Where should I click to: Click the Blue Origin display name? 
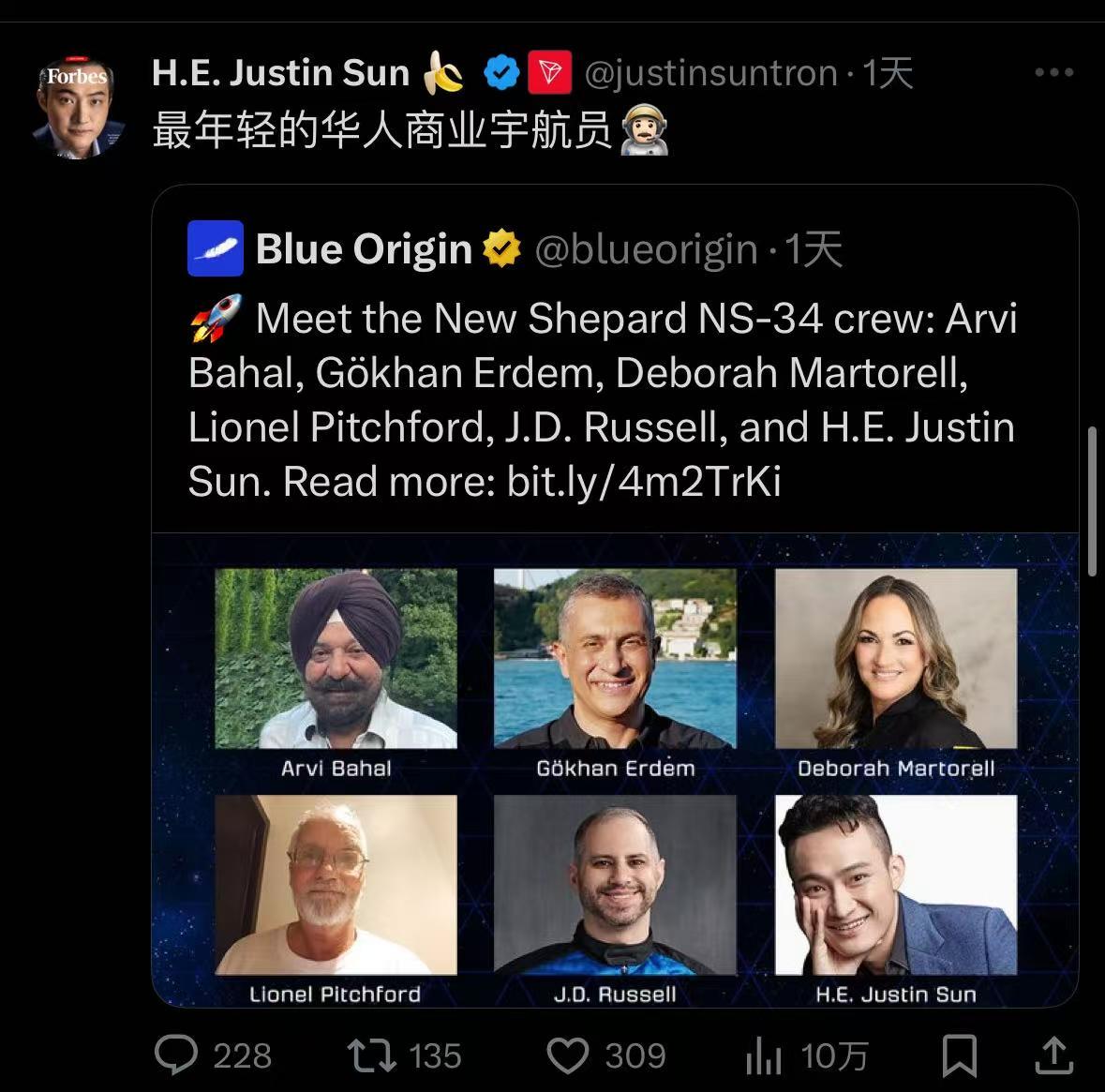tap(364, 248)
